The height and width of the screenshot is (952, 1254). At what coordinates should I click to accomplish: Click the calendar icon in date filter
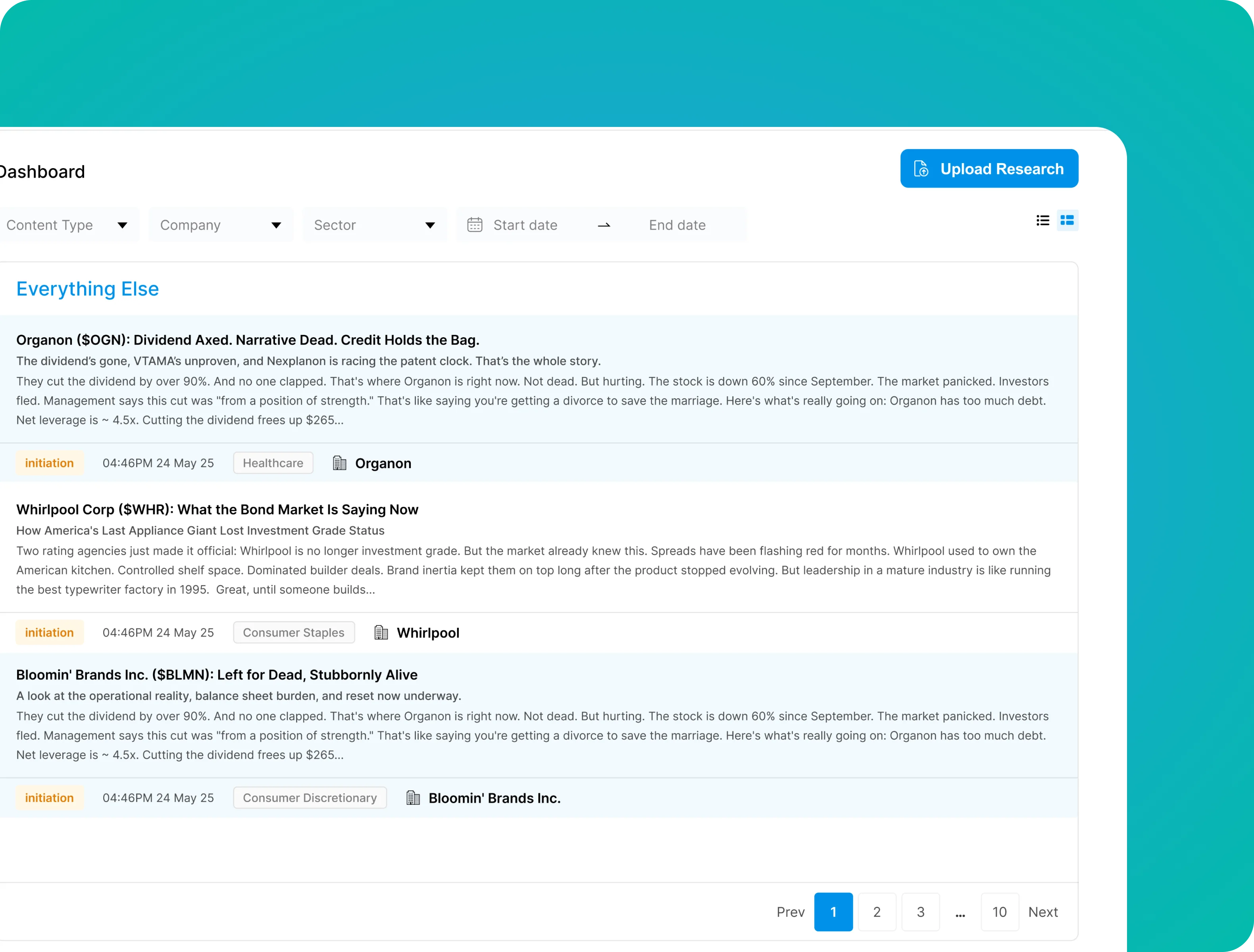click(475, 225)
